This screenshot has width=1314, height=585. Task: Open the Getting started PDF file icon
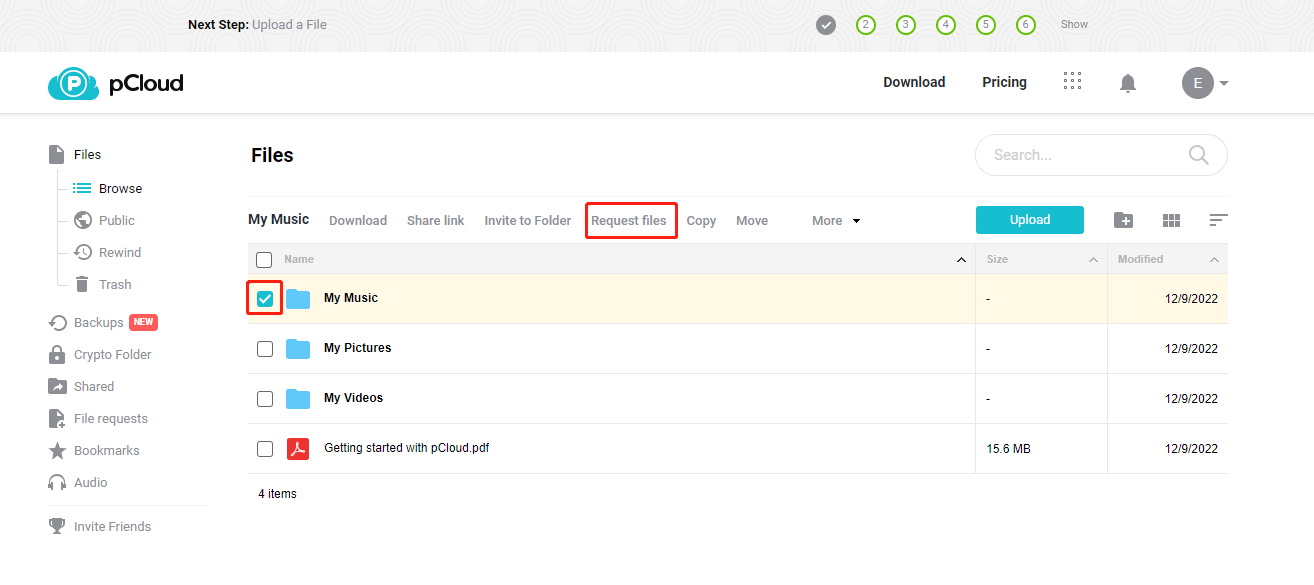click(x=298, y=449)
